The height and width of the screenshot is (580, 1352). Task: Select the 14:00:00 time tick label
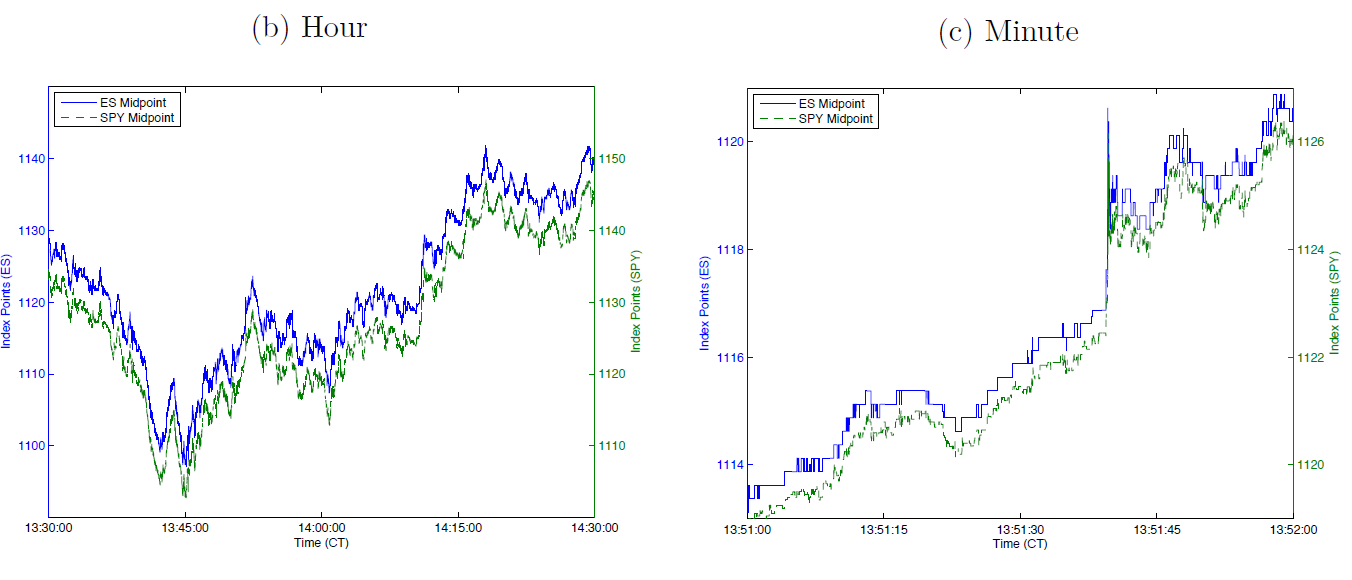[321, 527]
